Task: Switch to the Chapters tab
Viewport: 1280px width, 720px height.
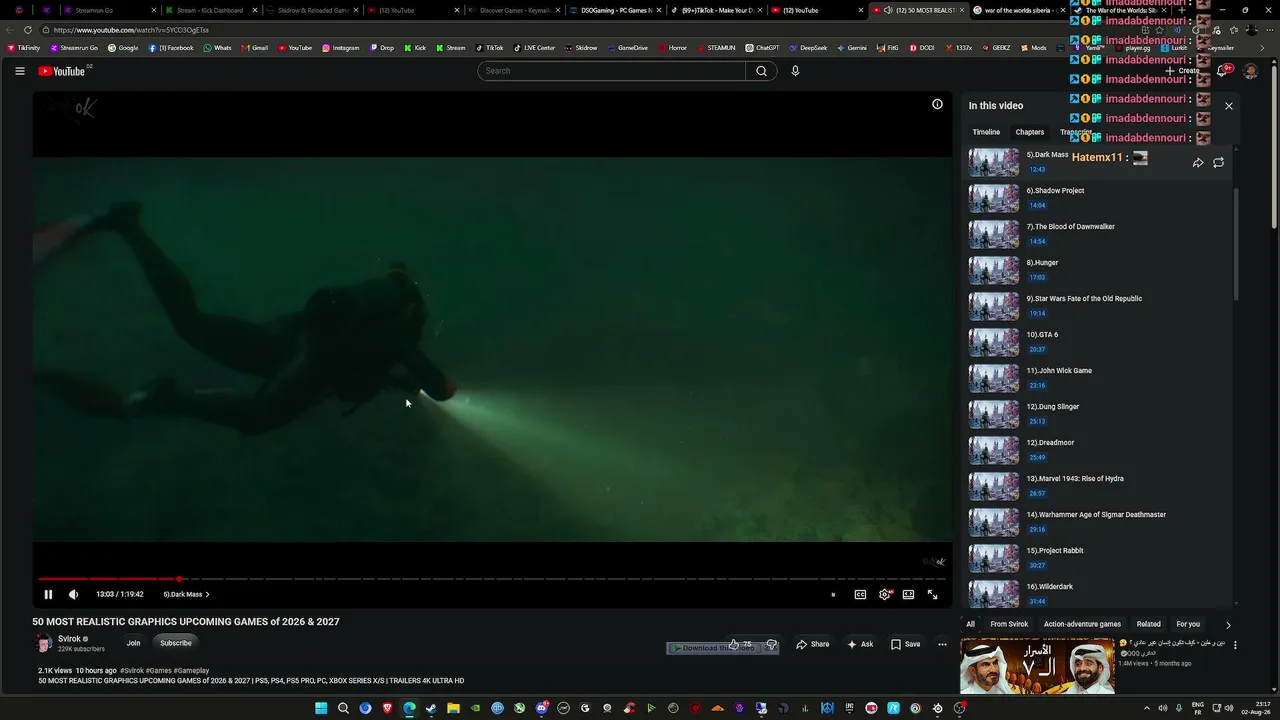Action: tap(1030, 132)
